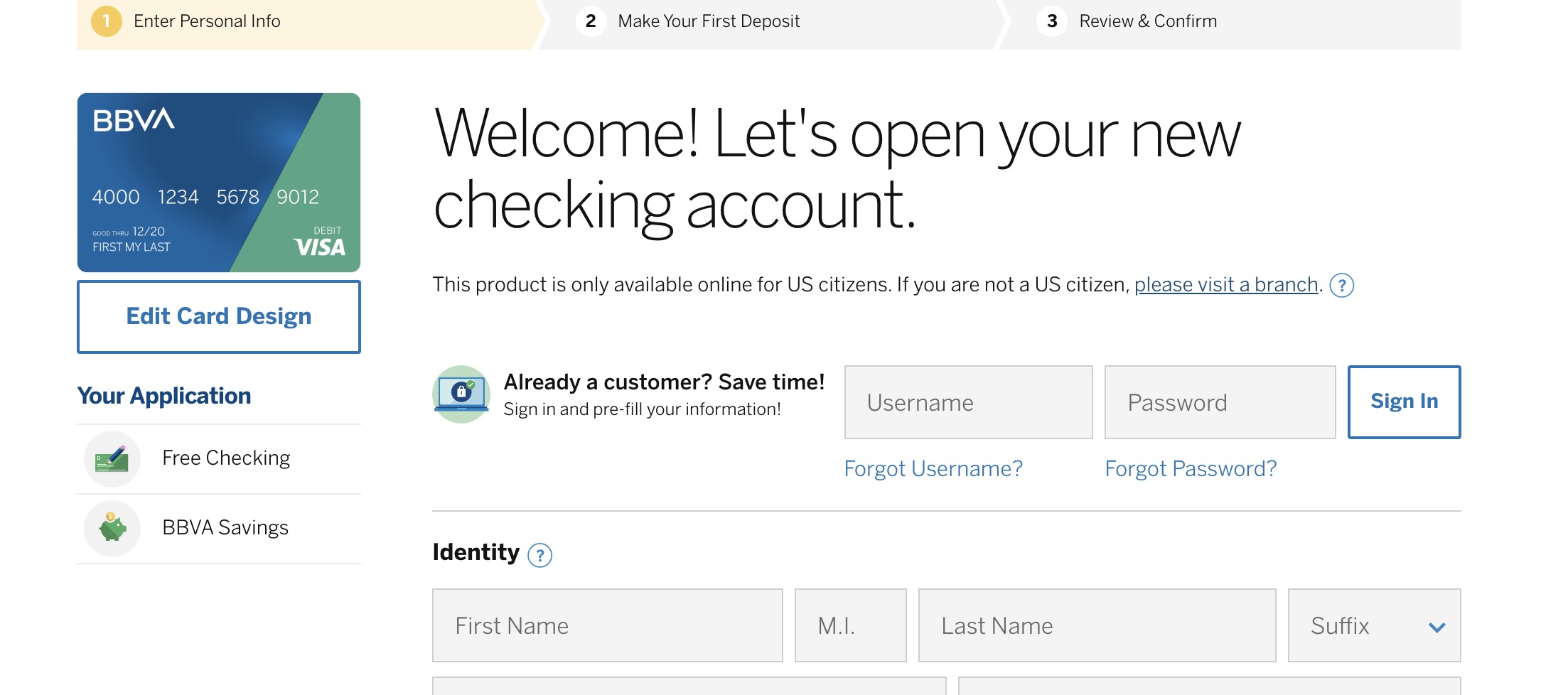Click the step 1 number badge
This screenshot has width=1568, height=695.
(x=107, y=21)
